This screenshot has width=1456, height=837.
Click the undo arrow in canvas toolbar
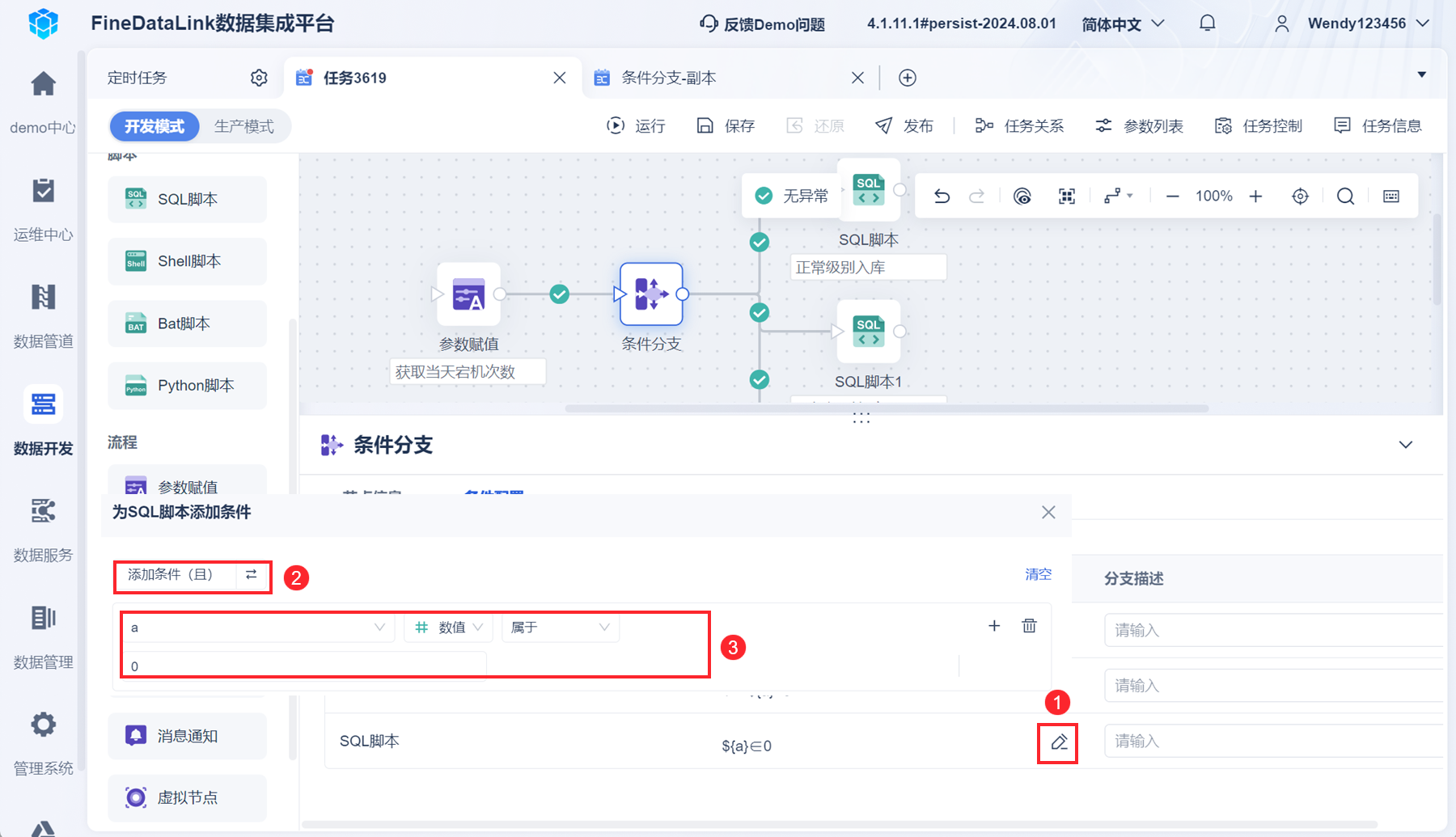click(x=942, y=197)
